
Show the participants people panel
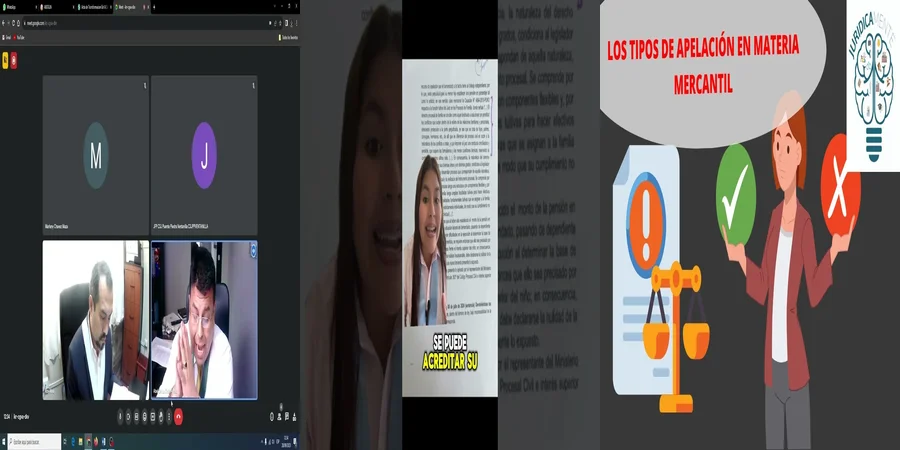tap(279, 417)
